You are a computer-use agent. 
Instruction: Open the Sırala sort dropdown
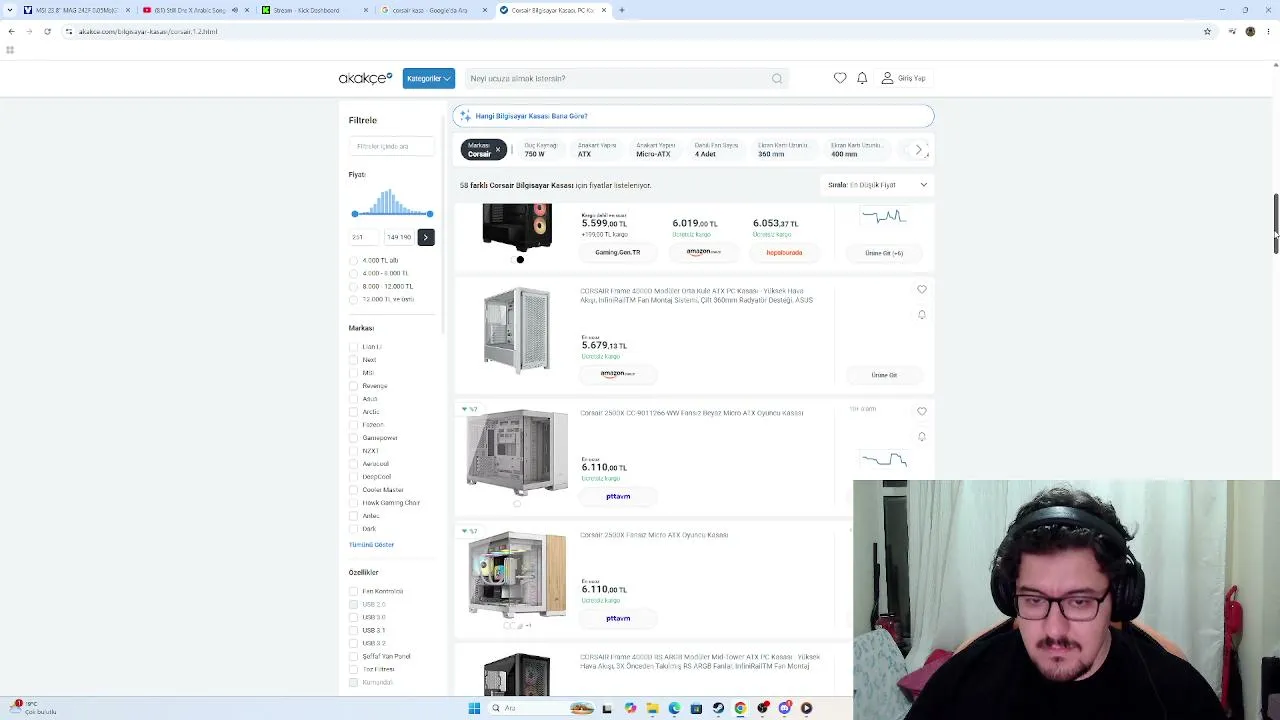tap(877, 185)
